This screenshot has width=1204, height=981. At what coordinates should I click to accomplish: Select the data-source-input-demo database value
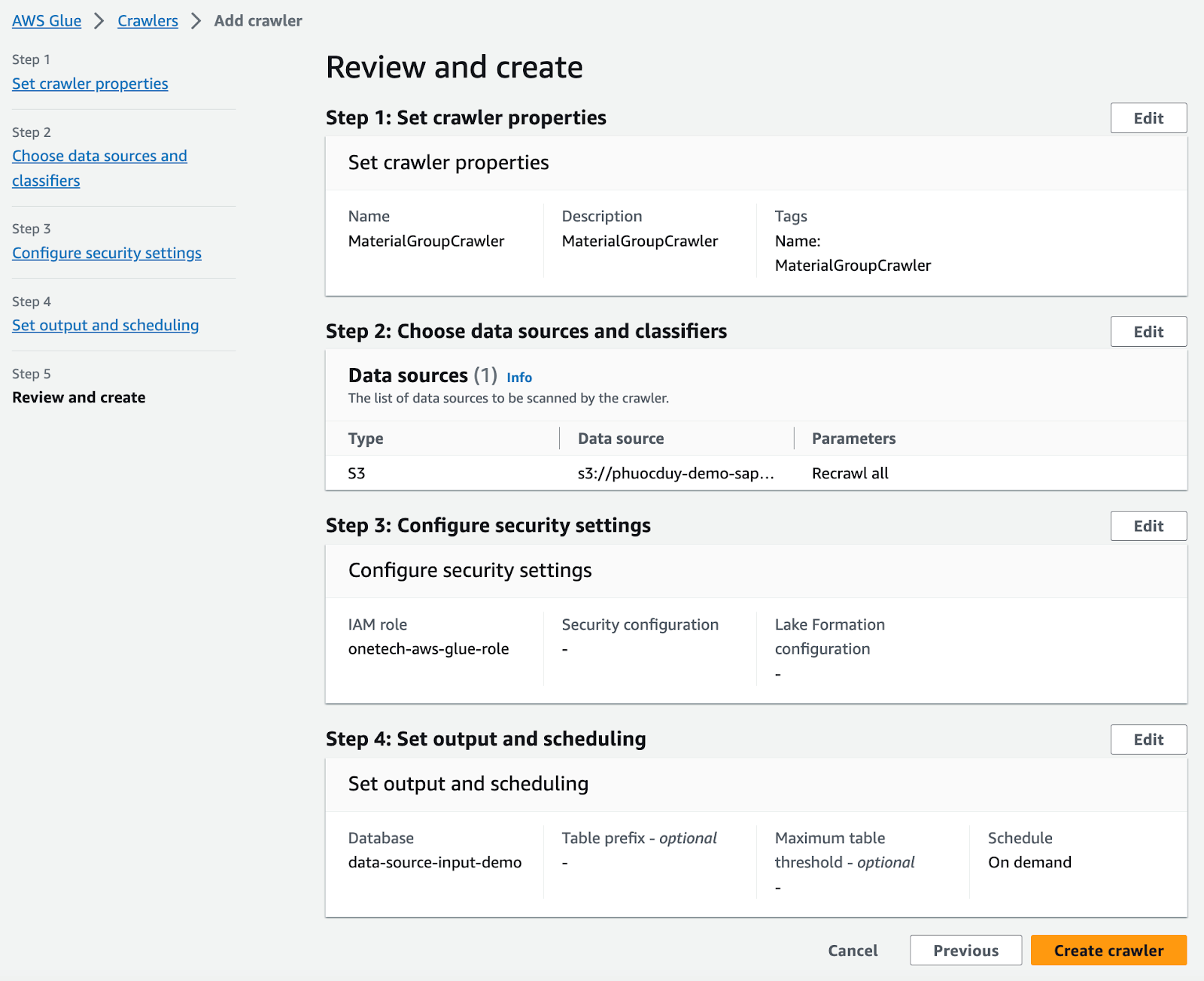point(435,862)
